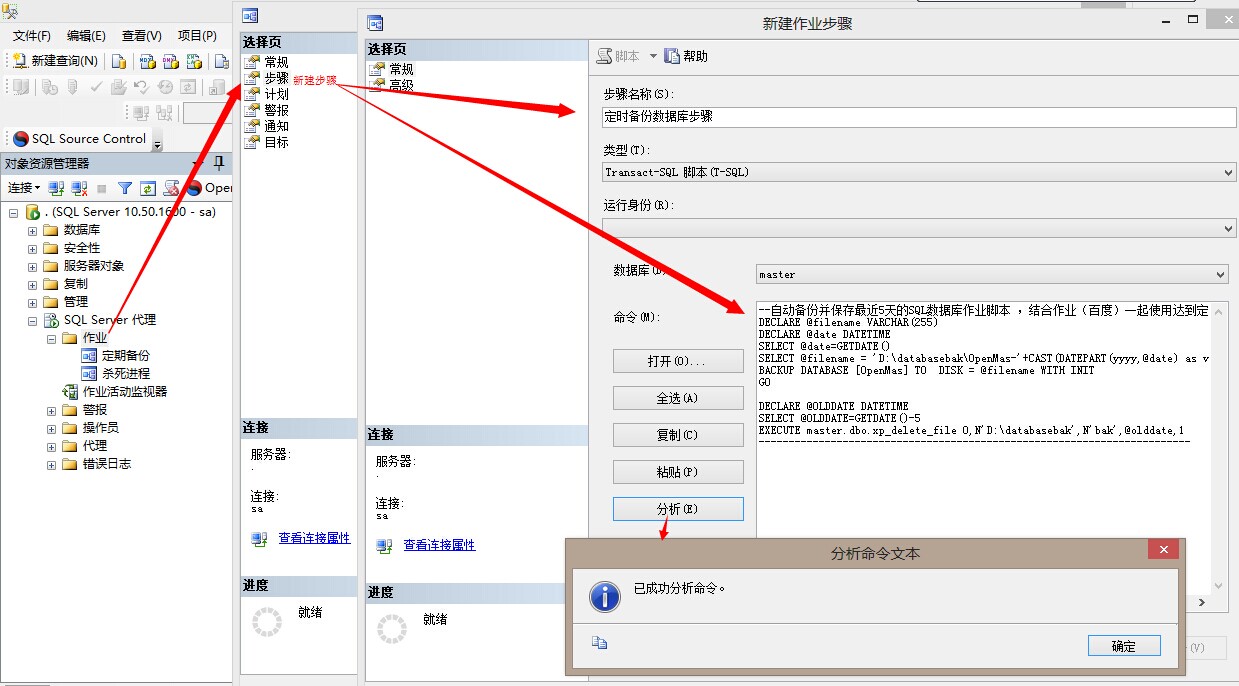Click the 复制(C) button
The image size is (1239, 686).
(678, 435)
